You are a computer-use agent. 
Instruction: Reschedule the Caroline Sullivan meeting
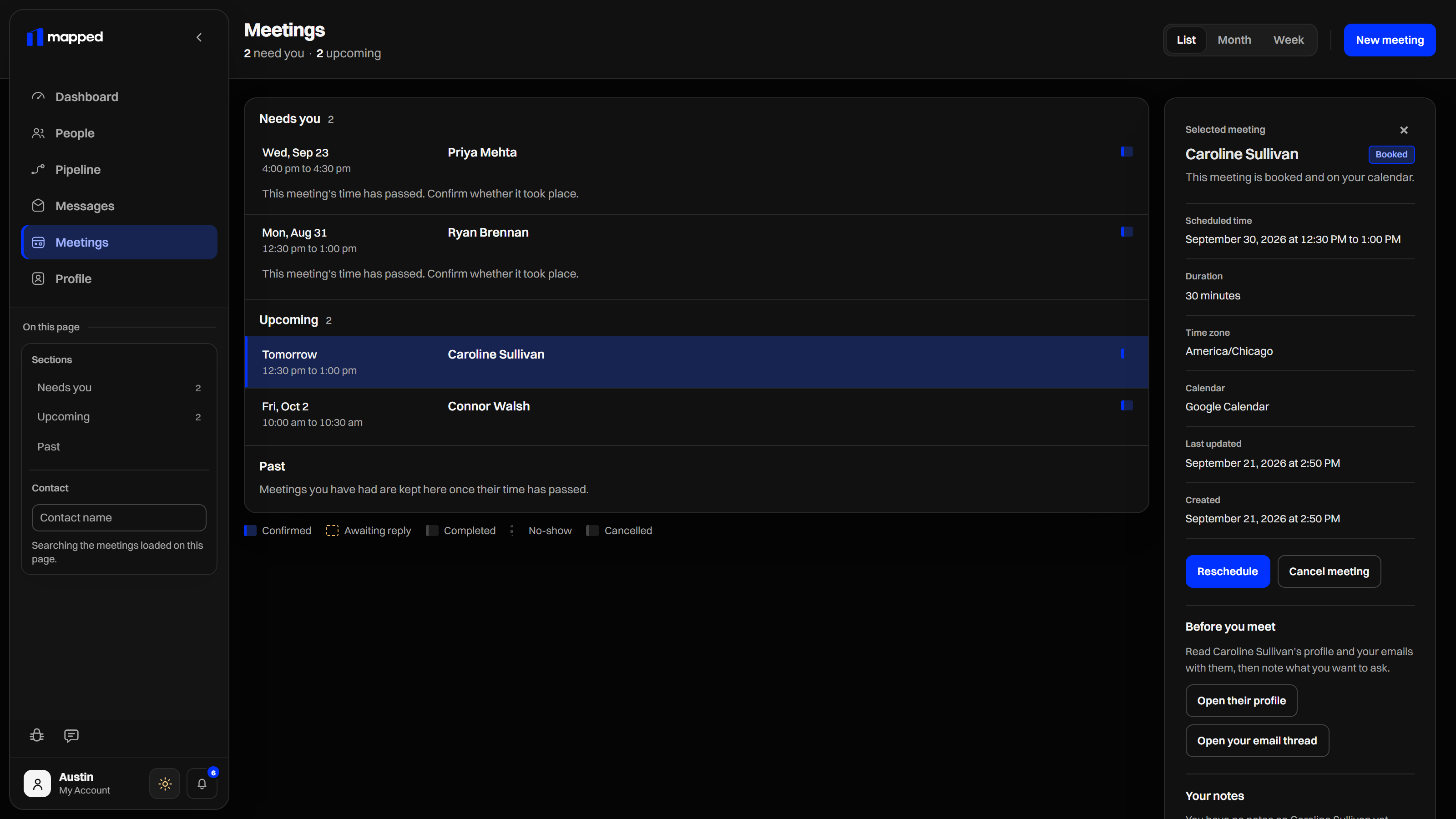[1227, 571]
